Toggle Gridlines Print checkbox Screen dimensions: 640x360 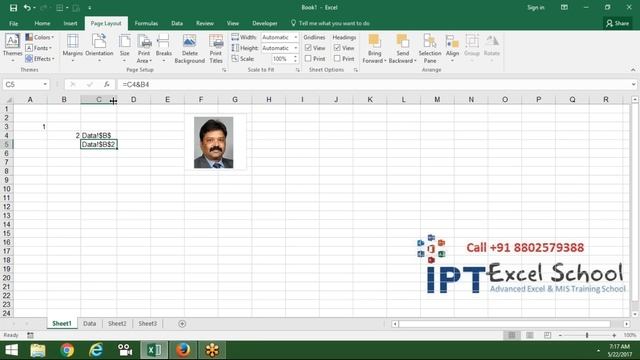click(308, 59)
